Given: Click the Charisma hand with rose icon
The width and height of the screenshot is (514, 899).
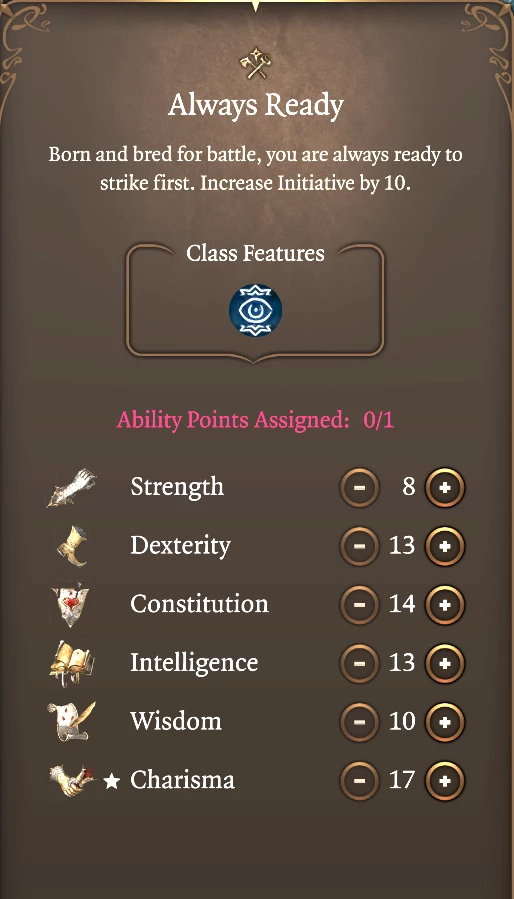Looking at the screenshot, I should coord(72,780).
